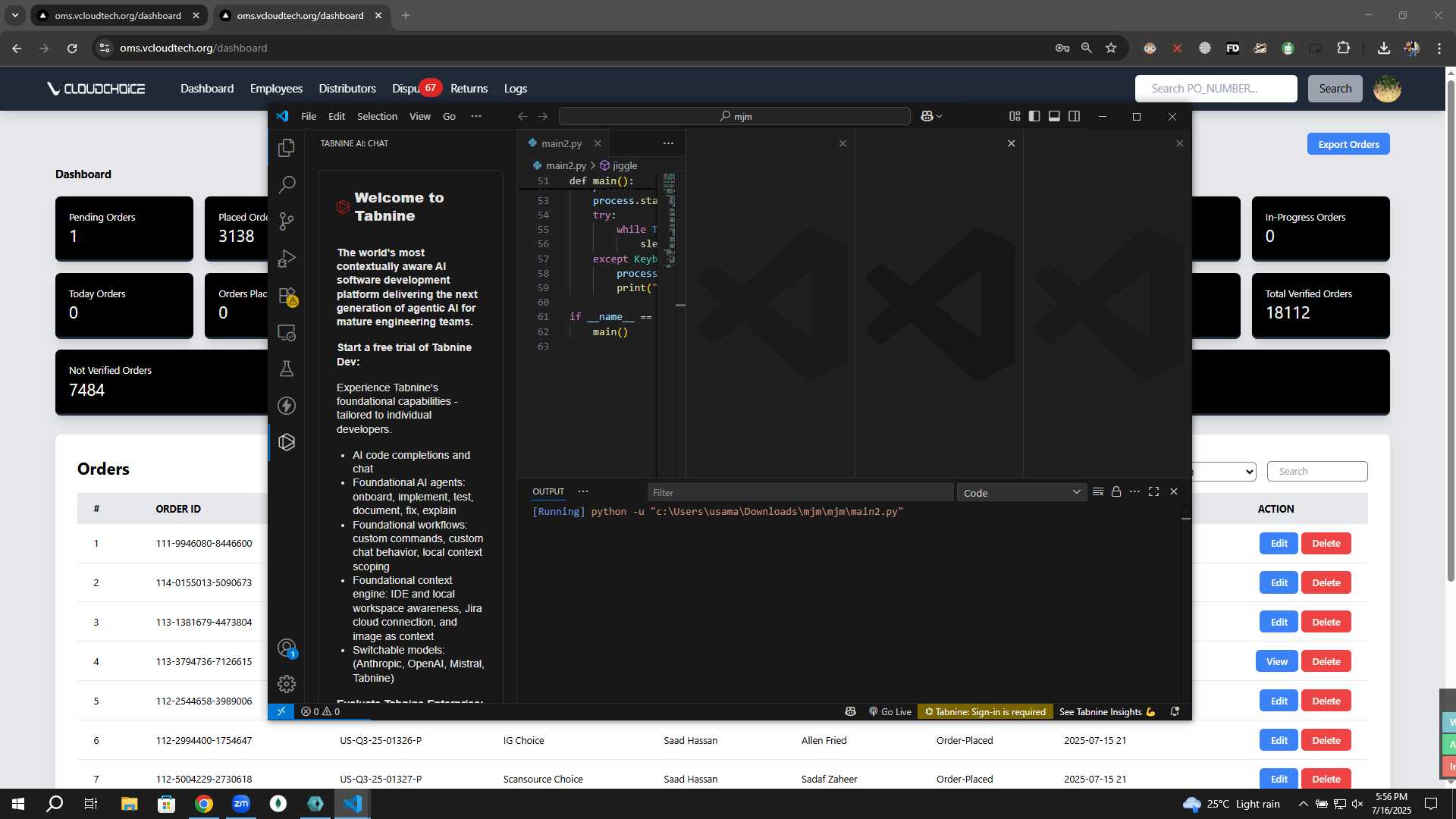Image resolution: width=1456 pixels, height=819 pixels.
Task: Click the output panel vertical scrollbar
Action: click(x=1185, y=603)
